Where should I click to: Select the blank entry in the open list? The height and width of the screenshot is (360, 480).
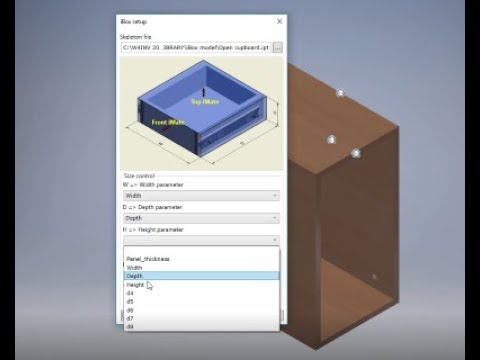tap(201, 251)
